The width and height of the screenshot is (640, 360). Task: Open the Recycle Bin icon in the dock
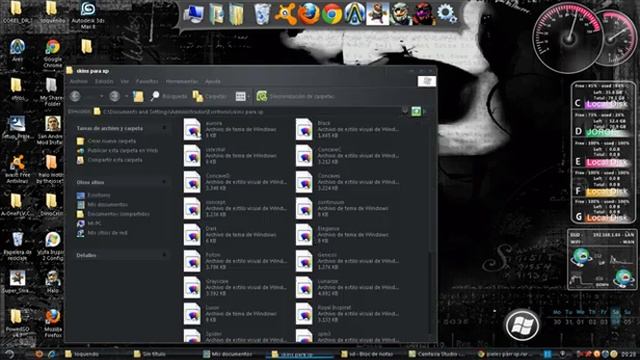(x=262, y=14)
